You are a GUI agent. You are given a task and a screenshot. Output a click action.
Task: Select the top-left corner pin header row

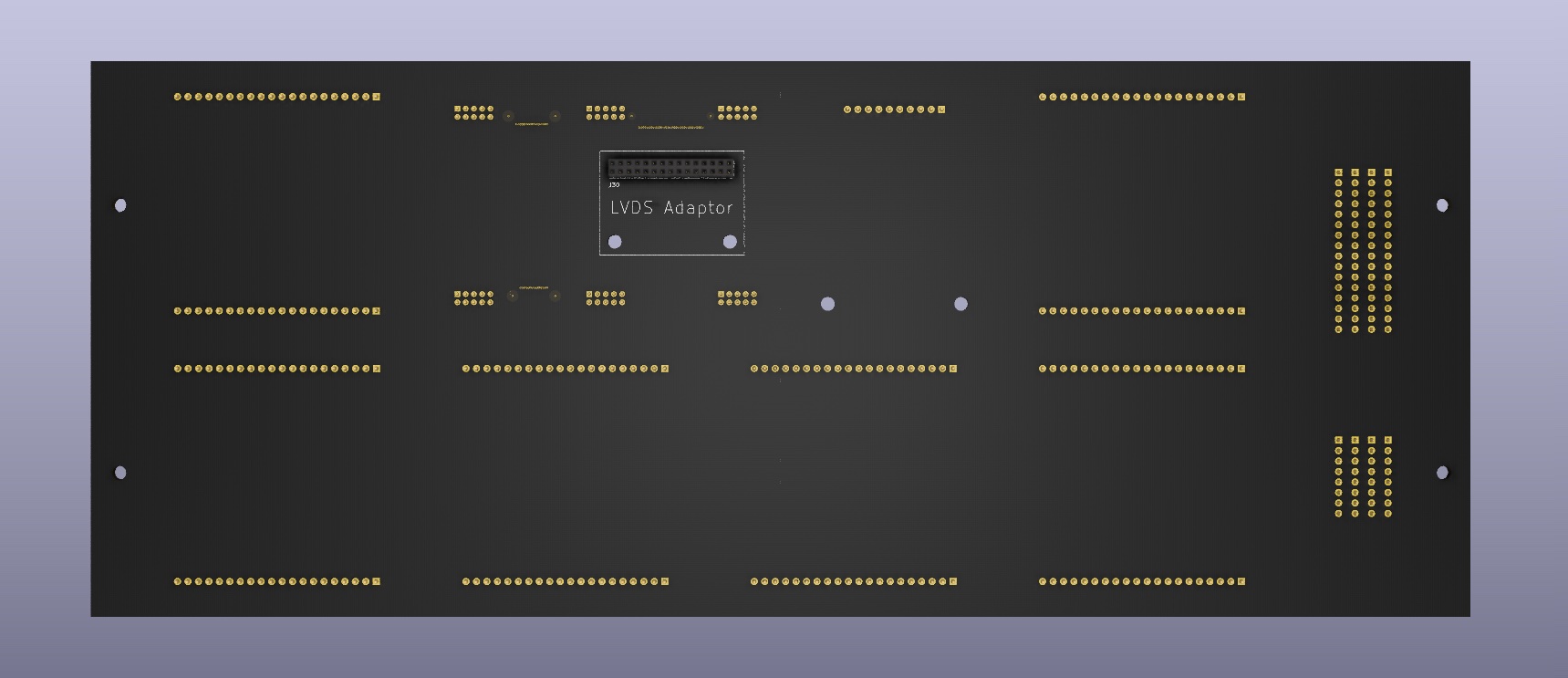276,97
